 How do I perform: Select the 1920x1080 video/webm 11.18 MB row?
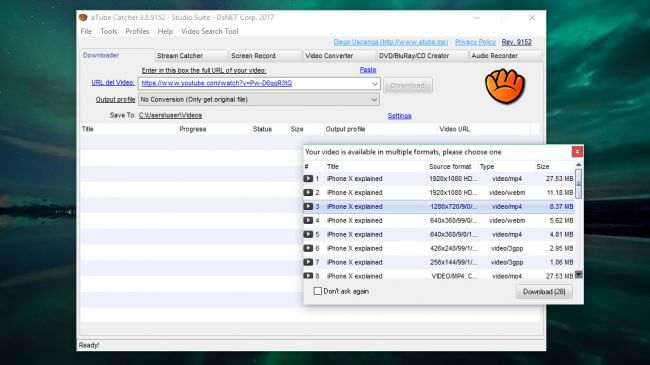click(x=439, y=192)
